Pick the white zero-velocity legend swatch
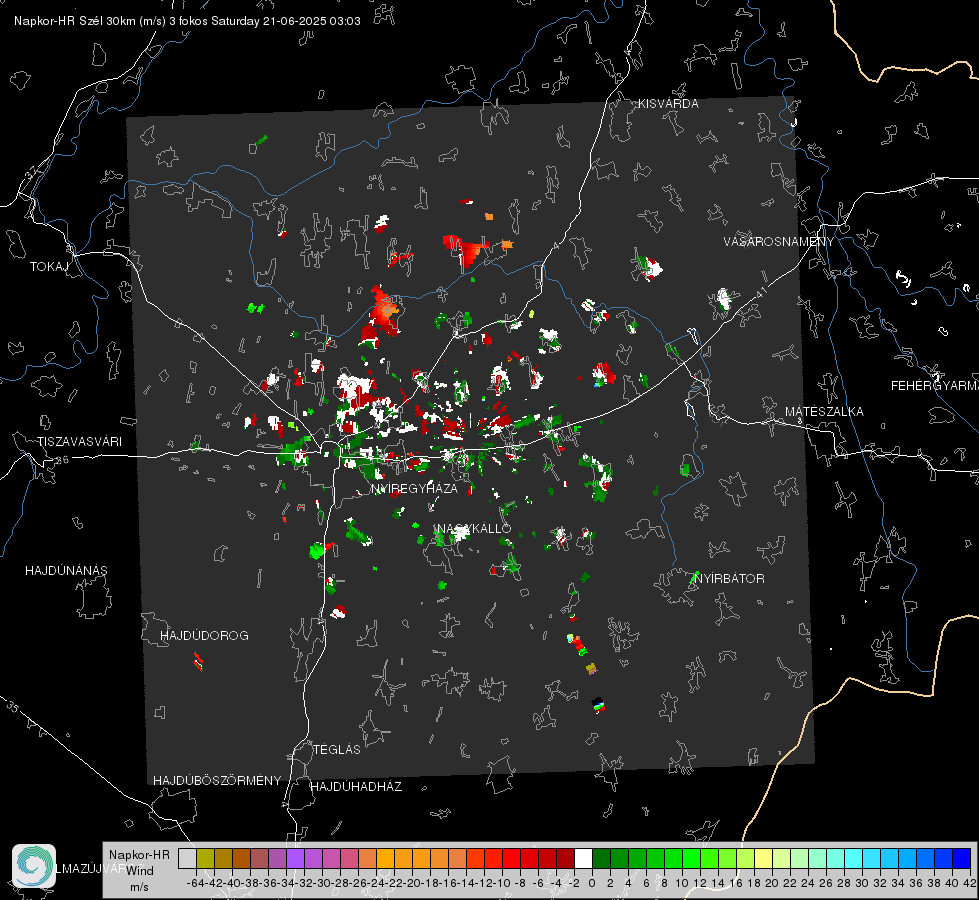Viewport: 979px width, 900px height. point(583,859)
